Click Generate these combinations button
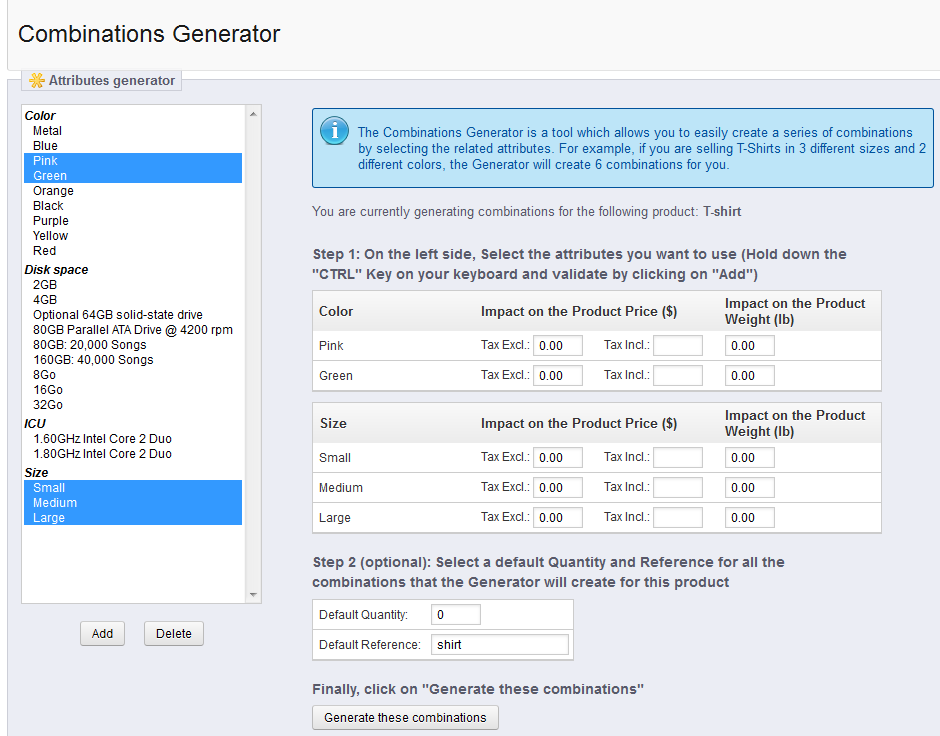940x736 pixels. (x=405, y=717)
